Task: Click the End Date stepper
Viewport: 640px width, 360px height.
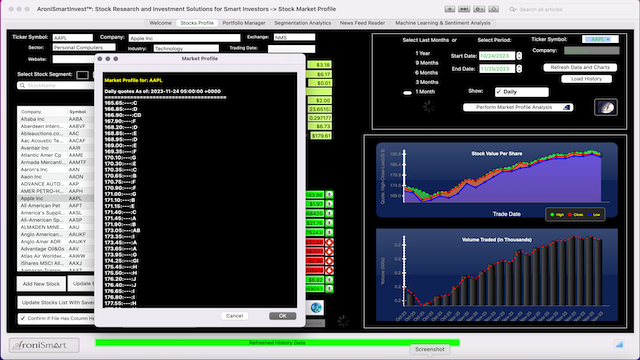Action: (519, 69)
